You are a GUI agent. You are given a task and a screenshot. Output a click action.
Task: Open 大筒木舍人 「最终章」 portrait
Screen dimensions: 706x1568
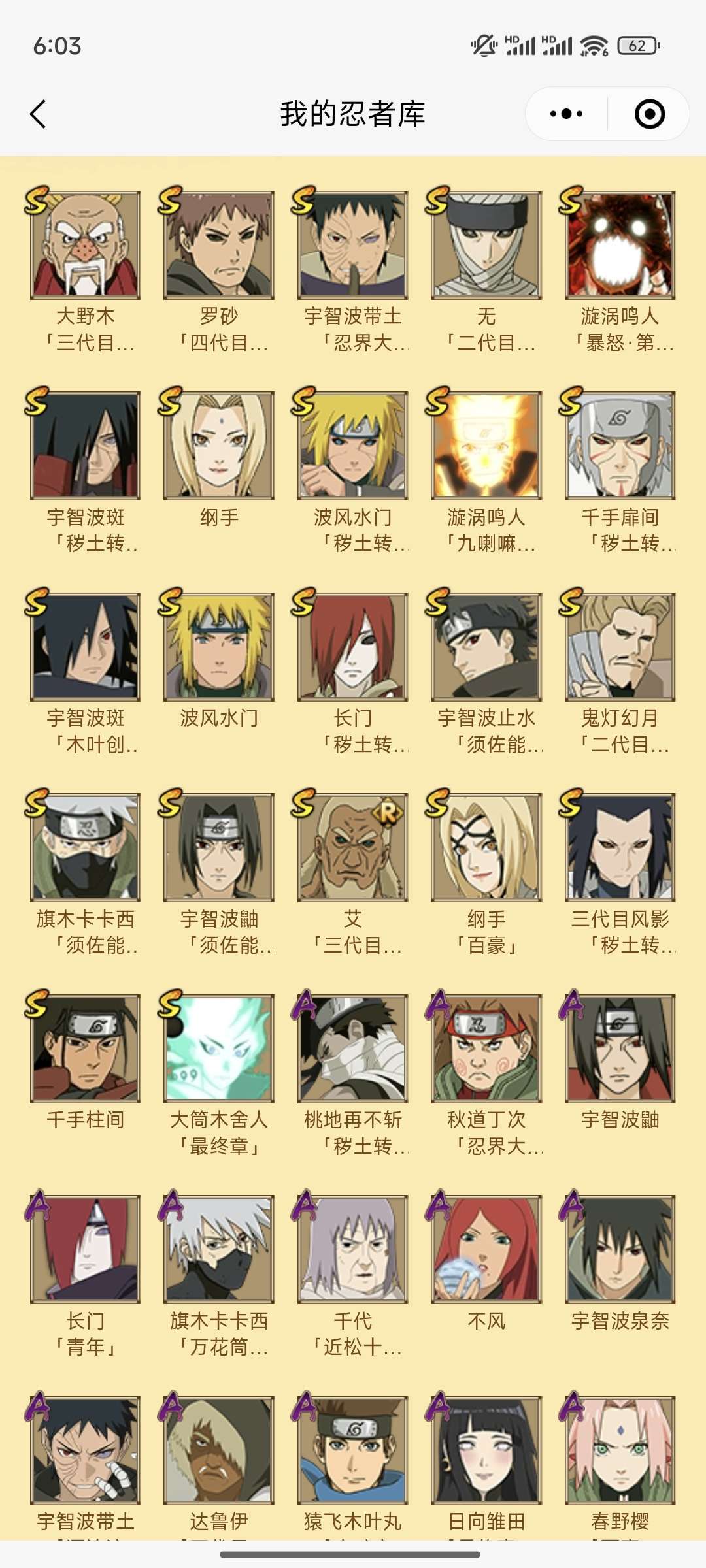pyautogui.click(x=219, y=1049)
